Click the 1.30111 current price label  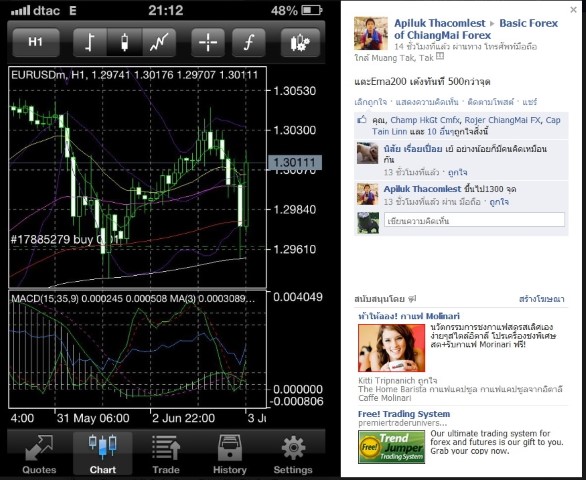[295, 163]
